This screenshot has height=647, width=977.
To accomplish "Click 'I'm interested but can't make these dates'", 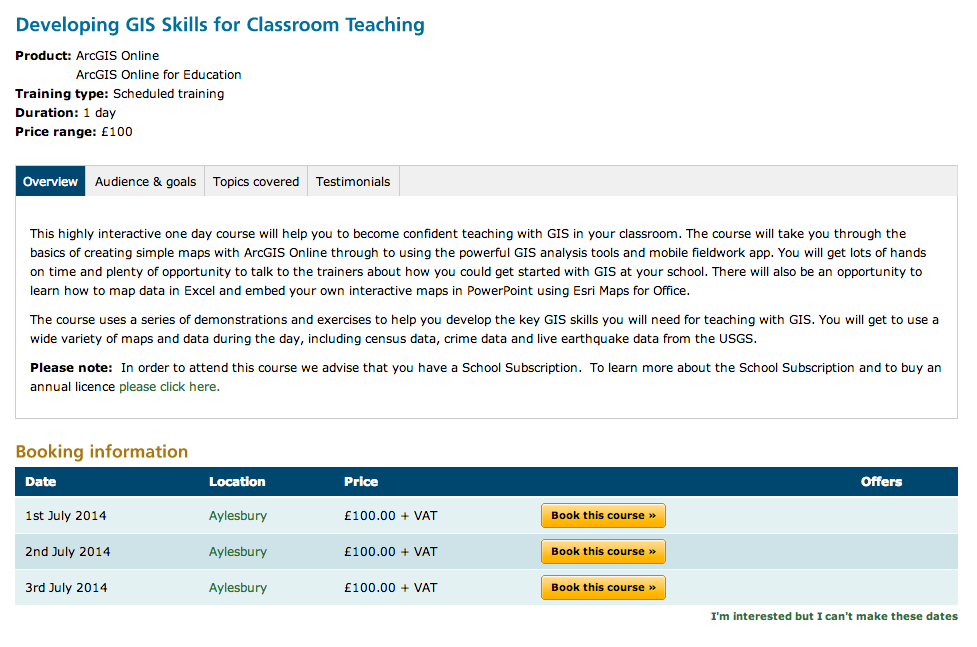I will click(834, 616).
